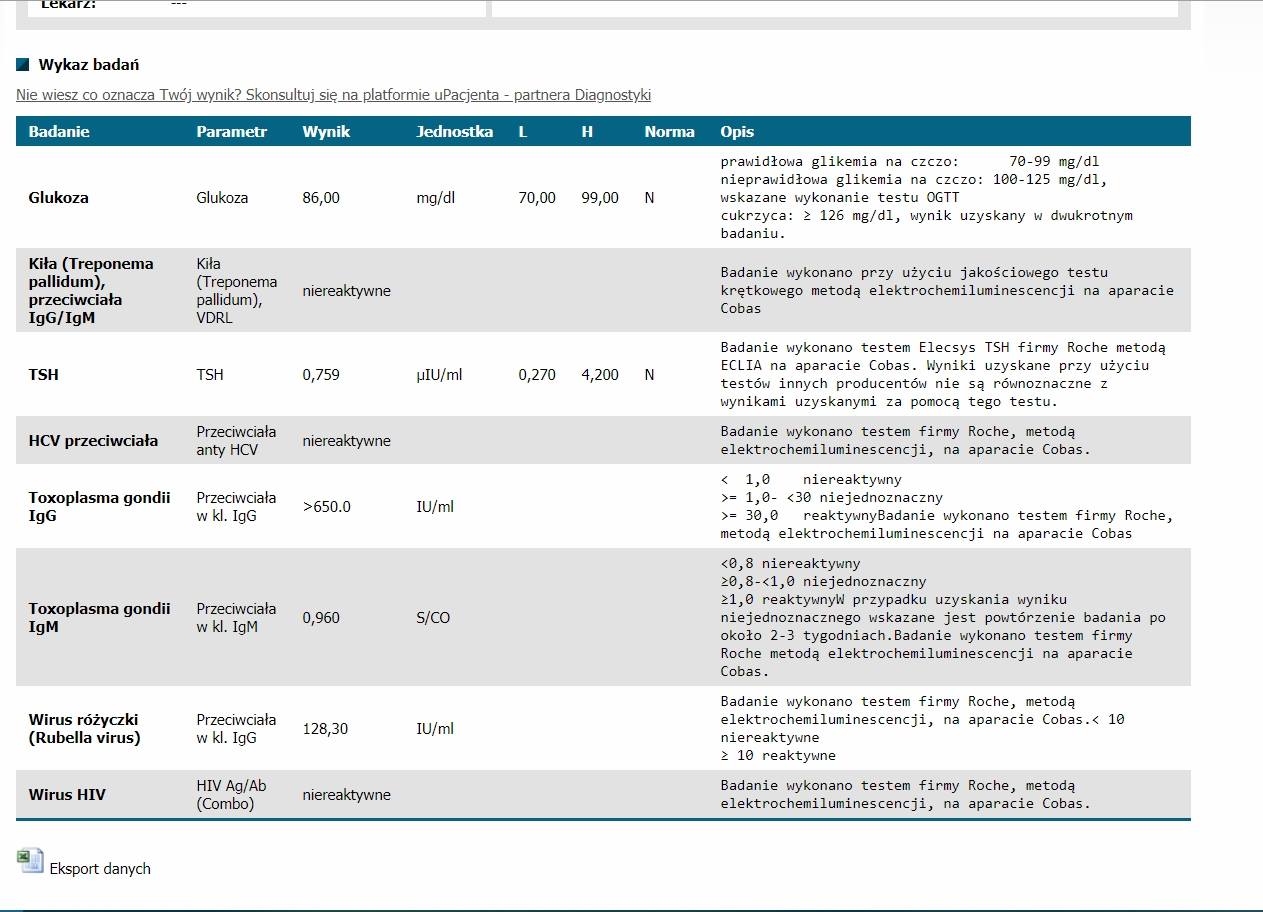
Task: Select the Glukoza test row name
Action: 59,198
